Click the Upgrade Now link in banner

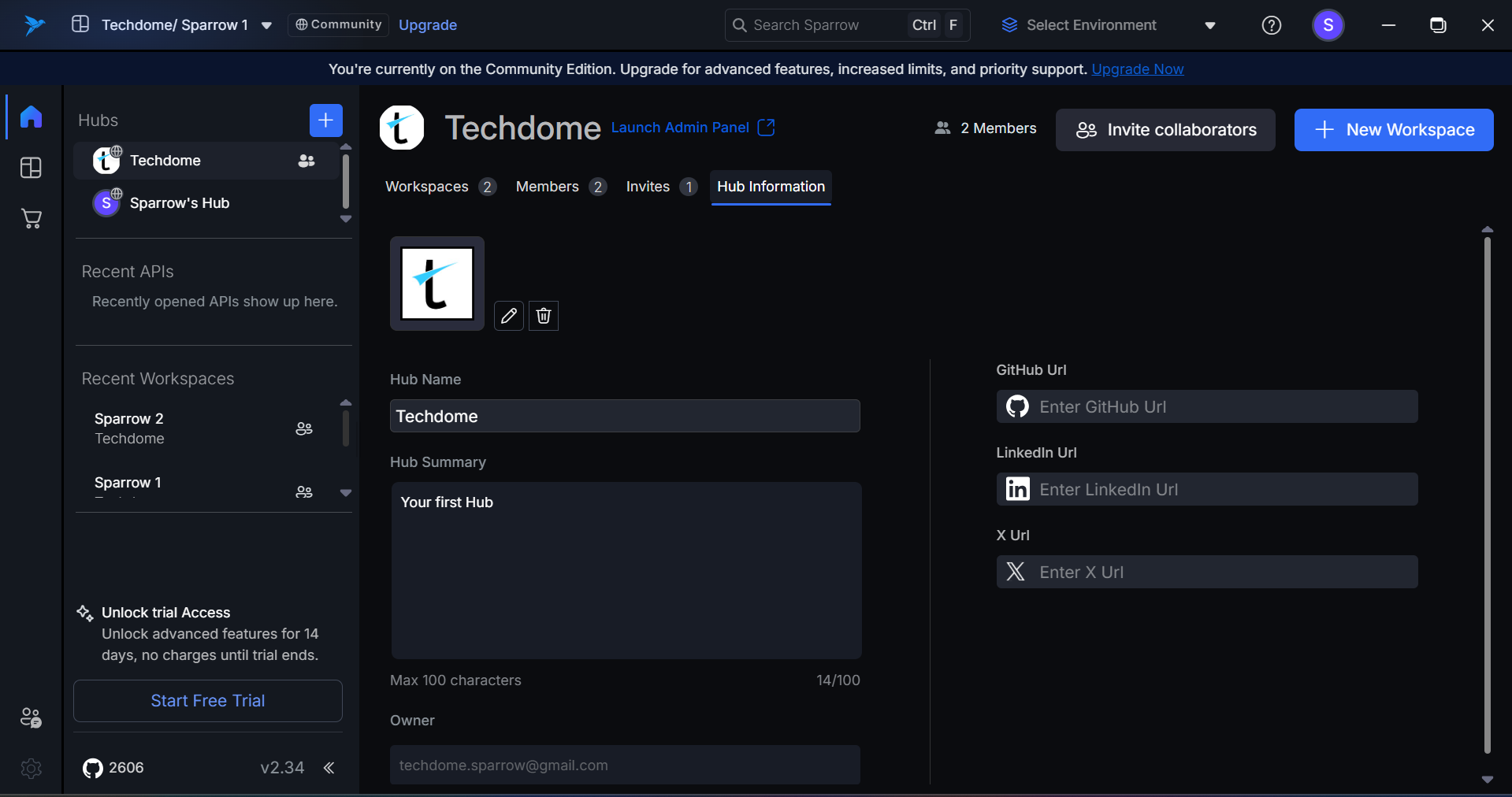tap(1137, 69)
